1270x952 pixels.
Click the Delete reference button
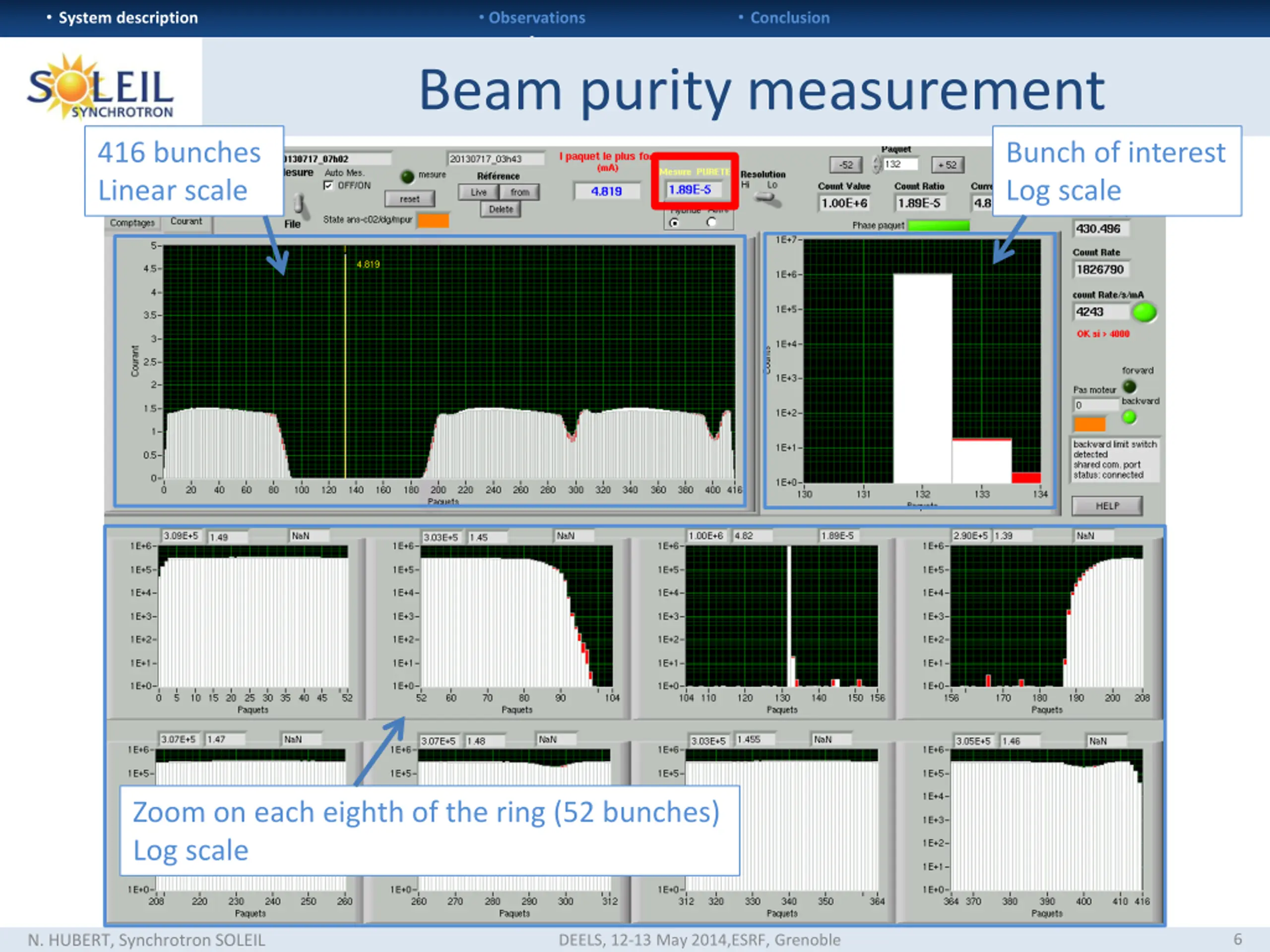(501, 209)
